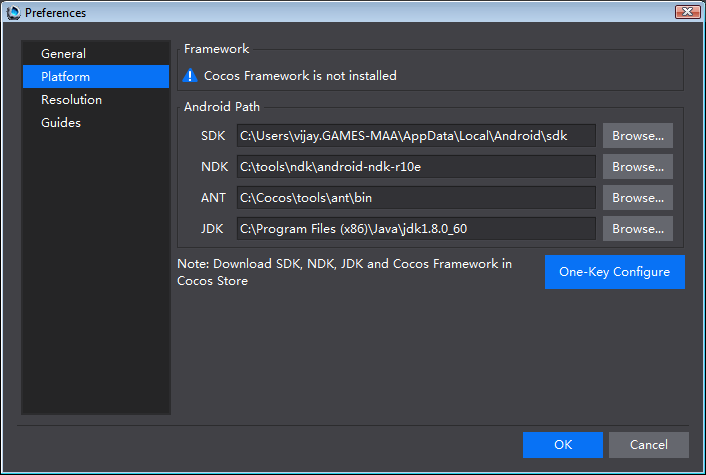Browse for the ANT folder
706x475 pixels.
click(x=638, y=198)
